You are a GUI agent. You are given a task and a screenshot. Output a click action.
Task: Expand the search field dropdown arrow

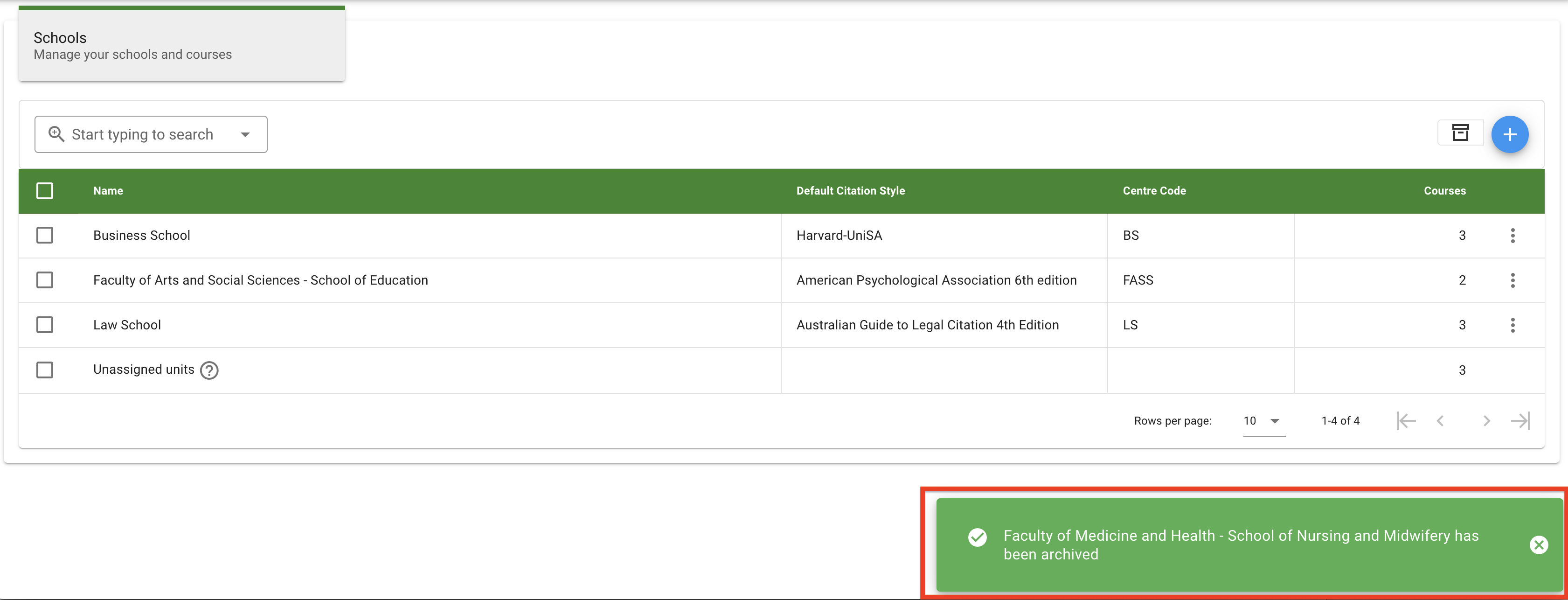pos(245,135)
